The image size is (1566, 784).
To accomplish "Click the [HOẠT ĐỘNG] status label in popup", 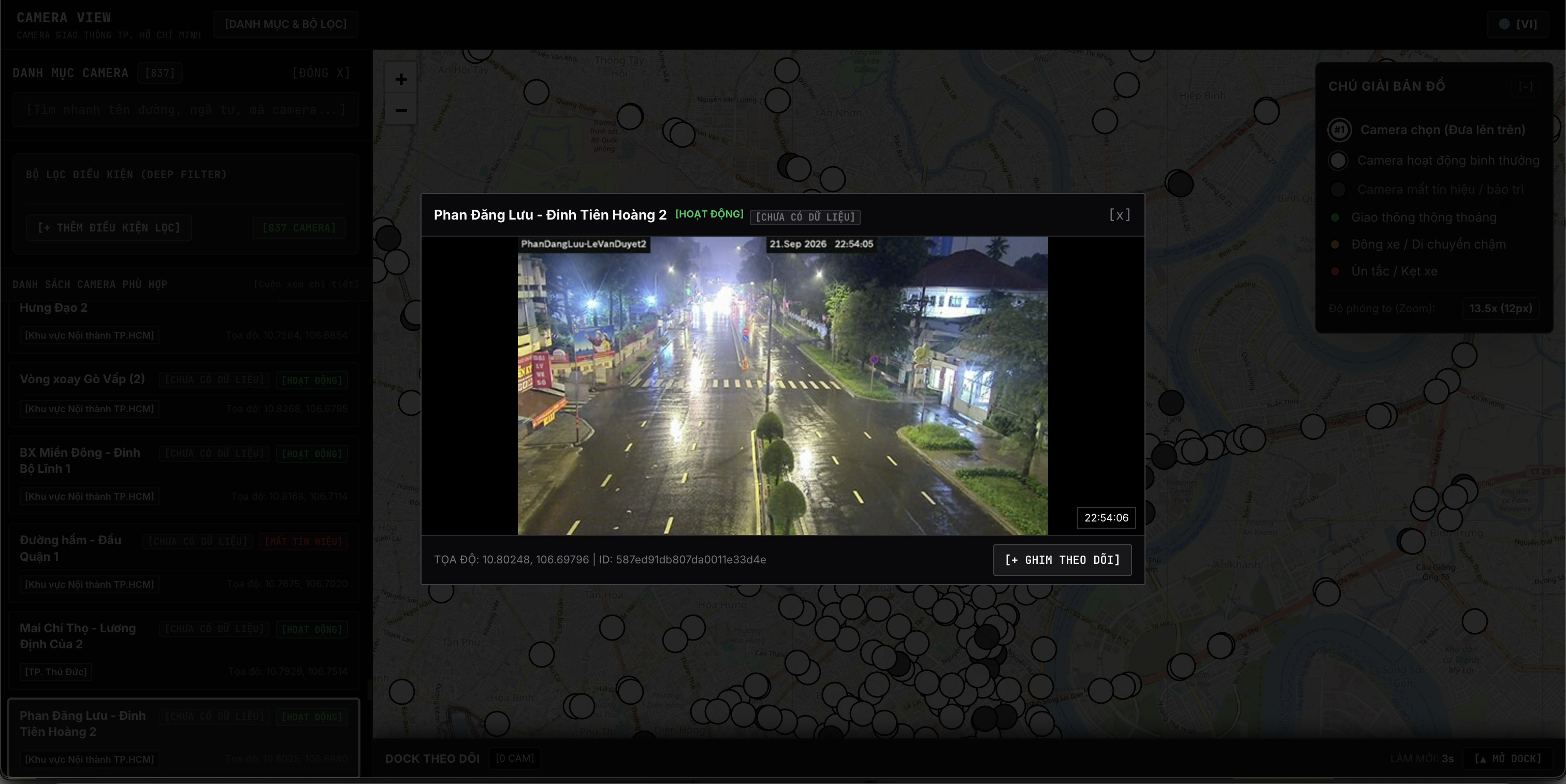I will (x=709, y=214).
